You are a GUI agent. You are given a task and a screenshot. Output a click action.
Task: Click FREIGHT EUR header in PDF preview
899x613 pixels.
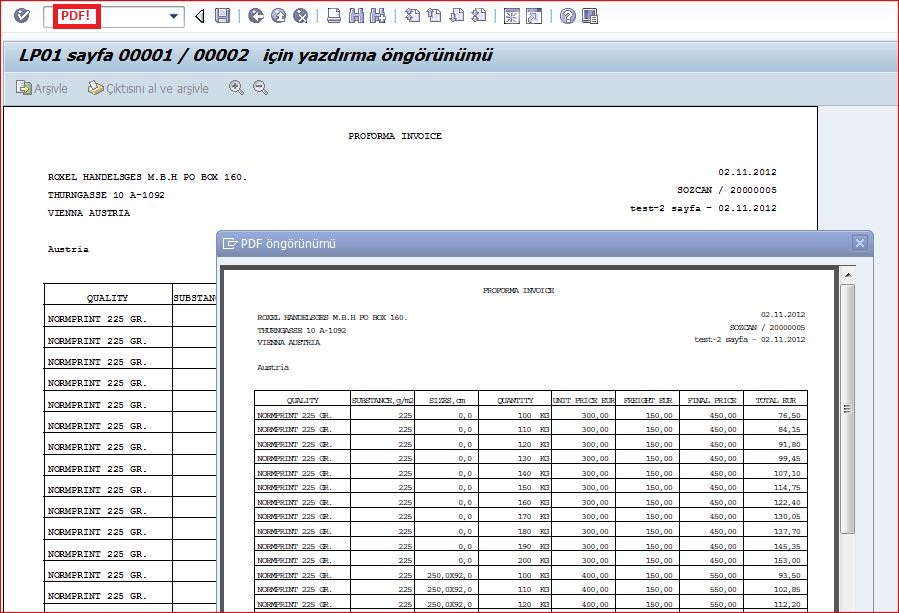648,400
